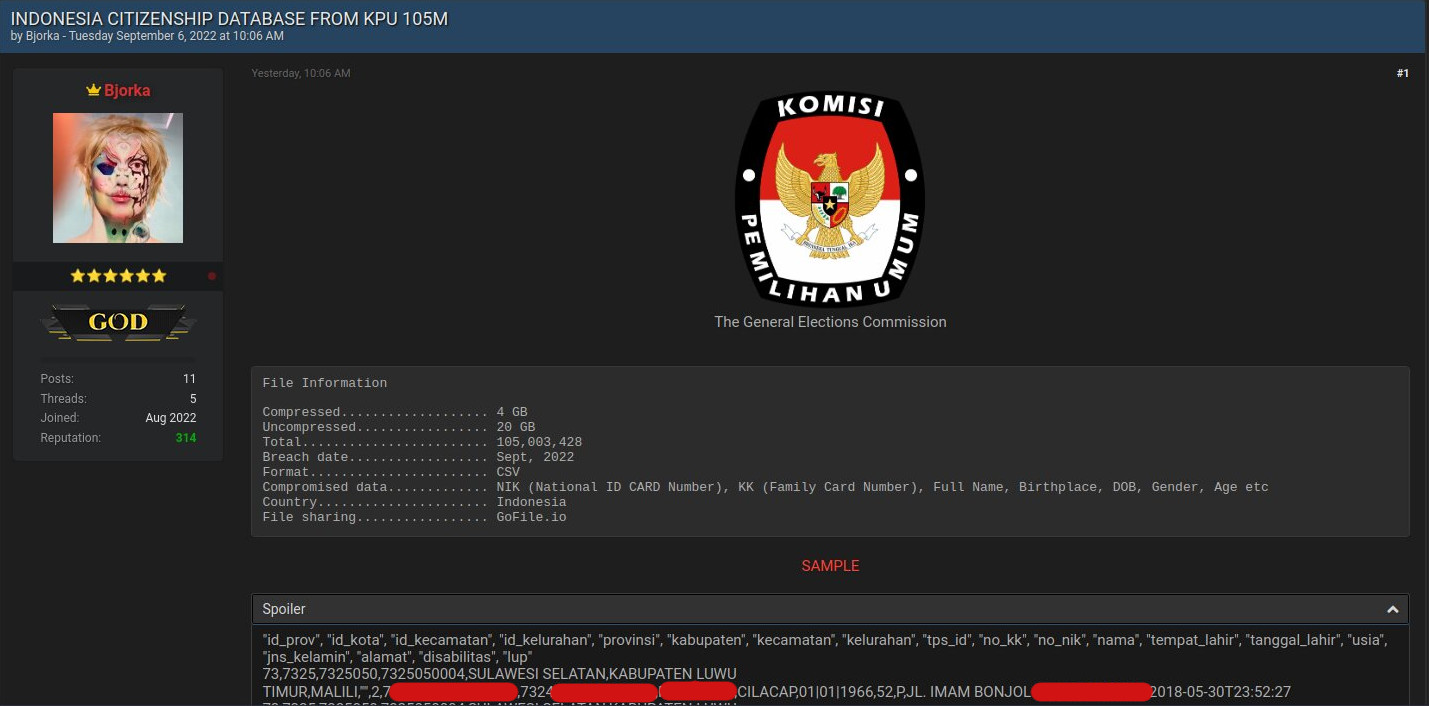Click the File Information heading

325,383
